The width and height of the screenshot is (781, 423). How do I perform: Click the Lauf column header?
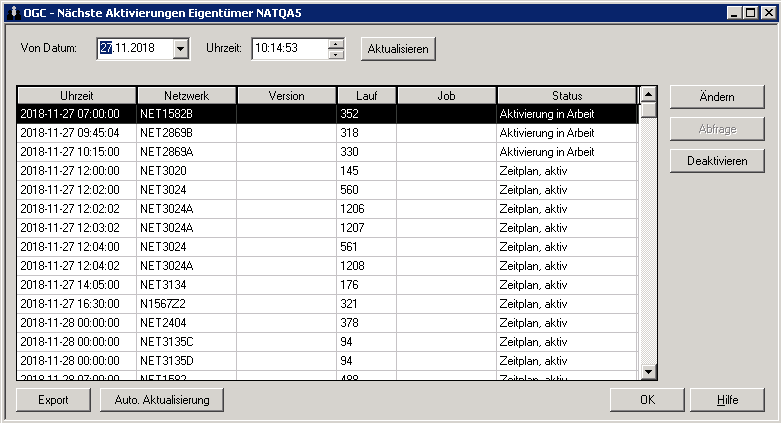366,95
